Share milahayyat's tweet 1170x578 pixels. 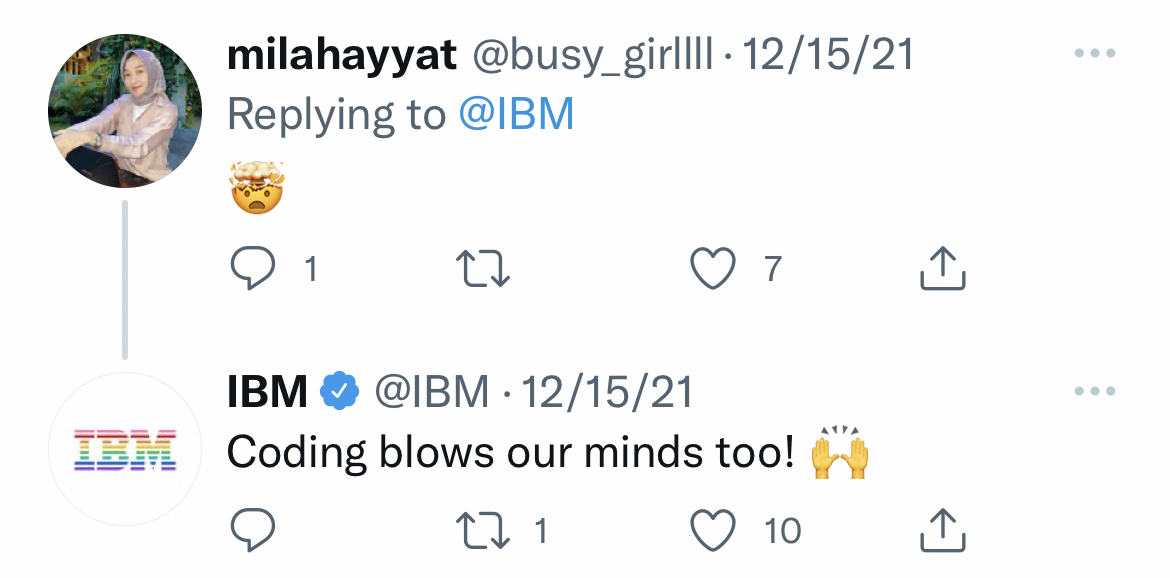tap(942, 268)
